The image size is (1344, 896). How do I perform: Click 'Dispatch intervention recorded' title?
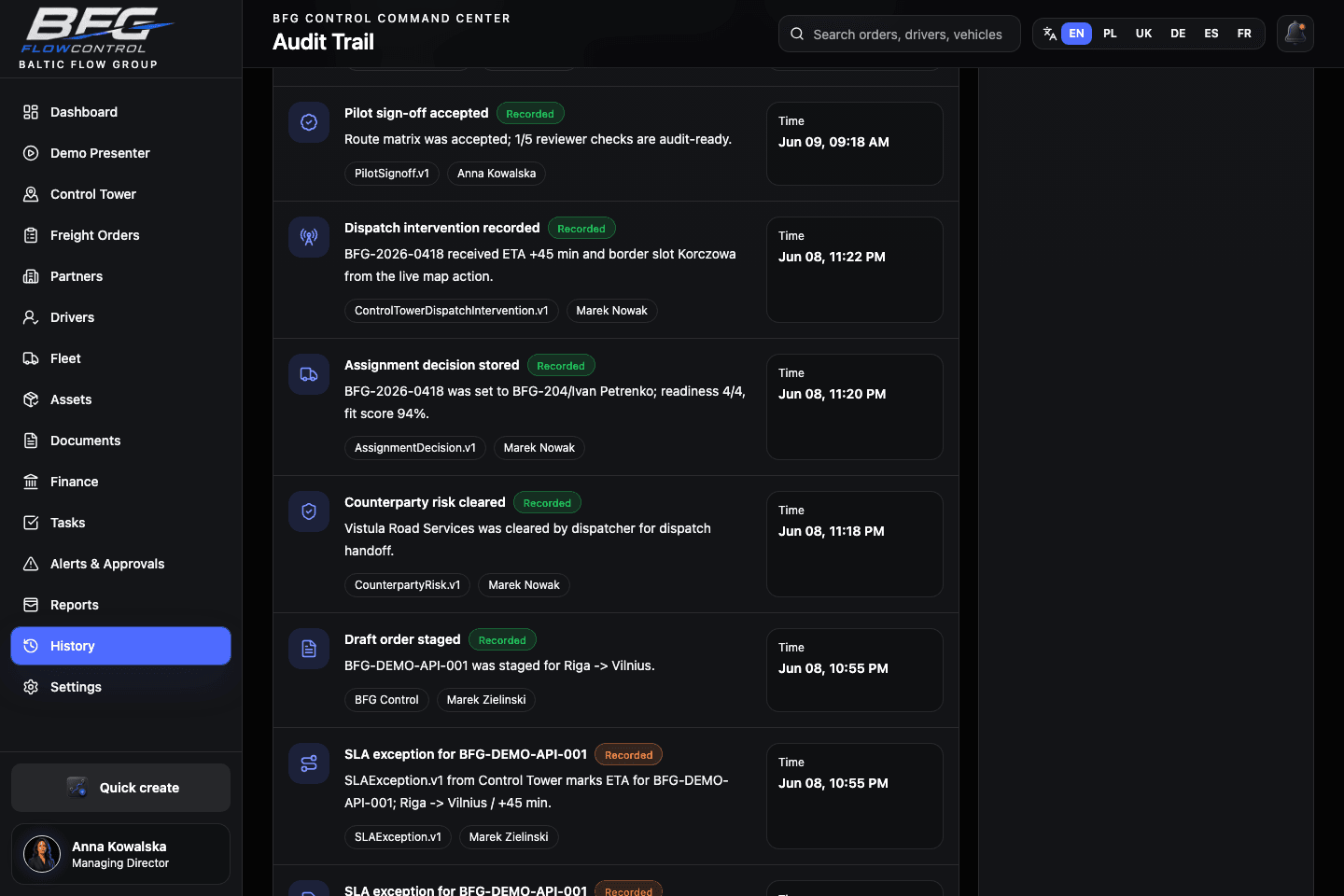pos(442,228)
